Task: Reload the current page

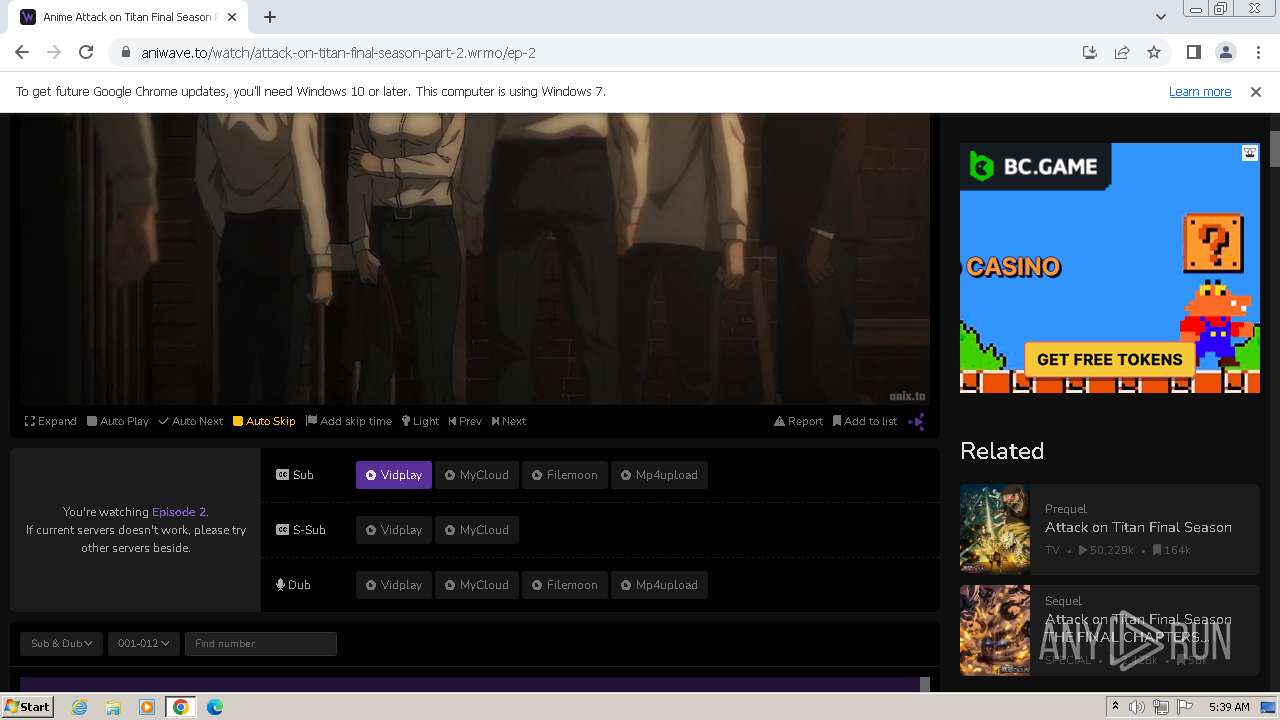Action: (x=86, y=52)
